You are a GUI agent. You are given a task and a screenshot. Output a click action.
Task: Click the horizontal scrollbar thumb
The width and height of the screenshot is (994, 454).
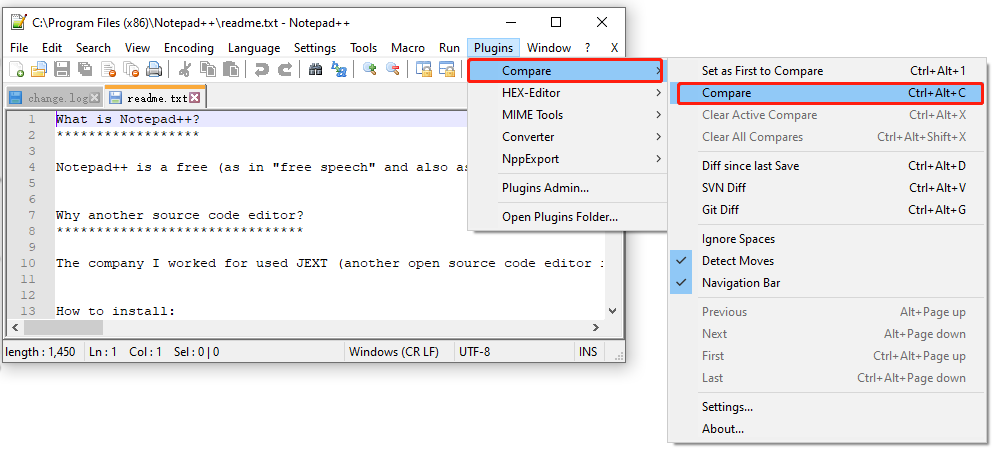(63, 327)
